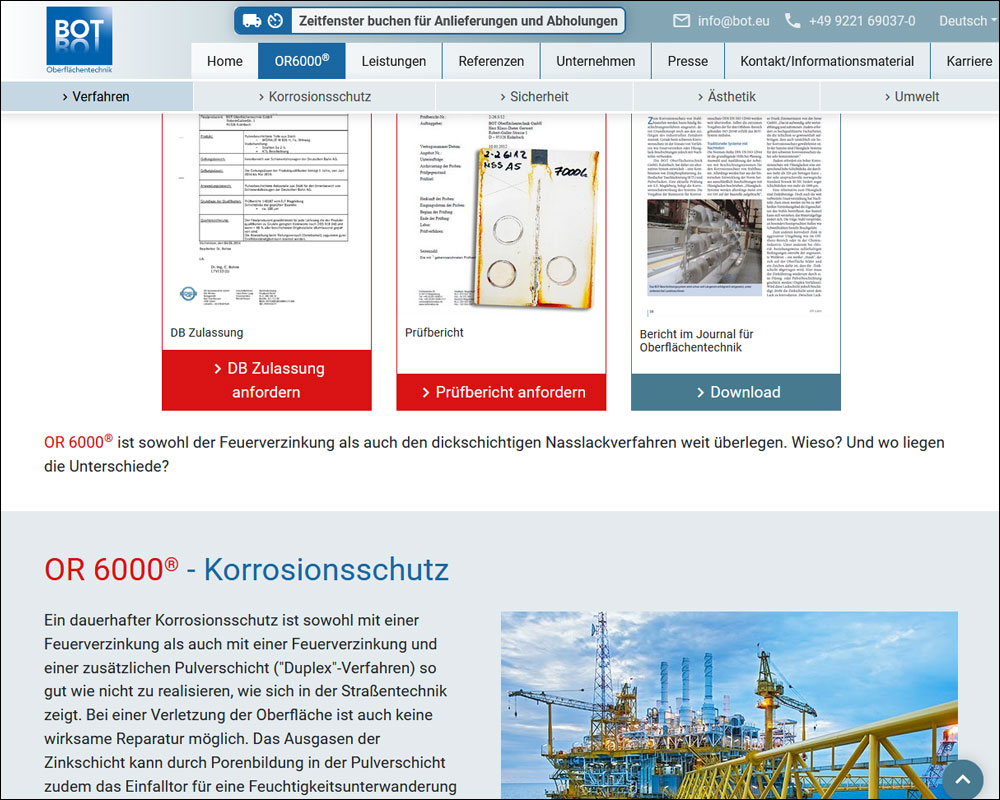Screen dimensions: 1000x800
Task: Click the Prüfbericht anfordern button
Action: (x=501, y=392)
